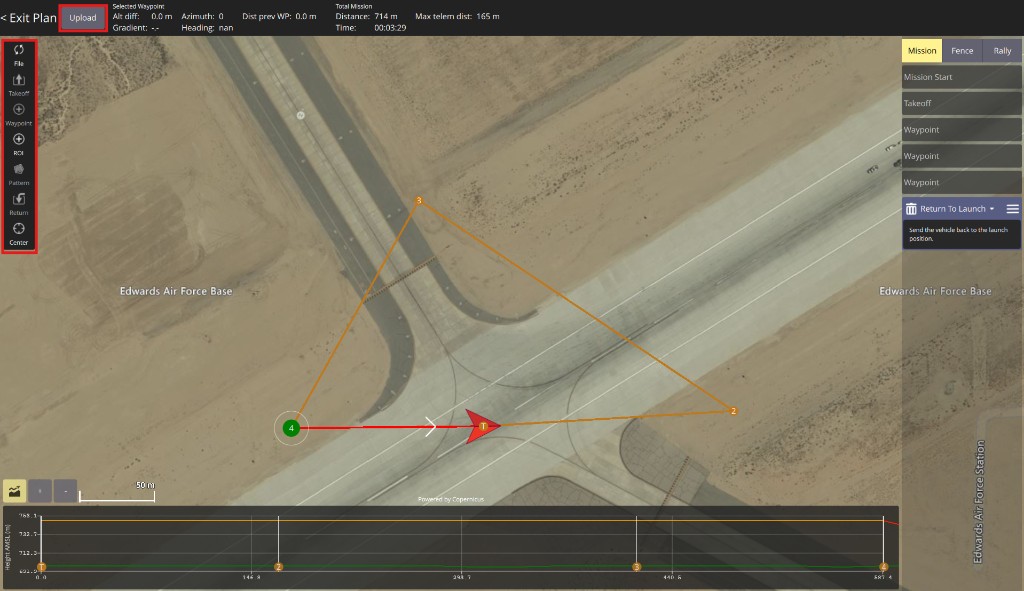Click the Azimuth value in the top bar
The height and width of the screenshot is (591, 1024).
pos(221,16)
